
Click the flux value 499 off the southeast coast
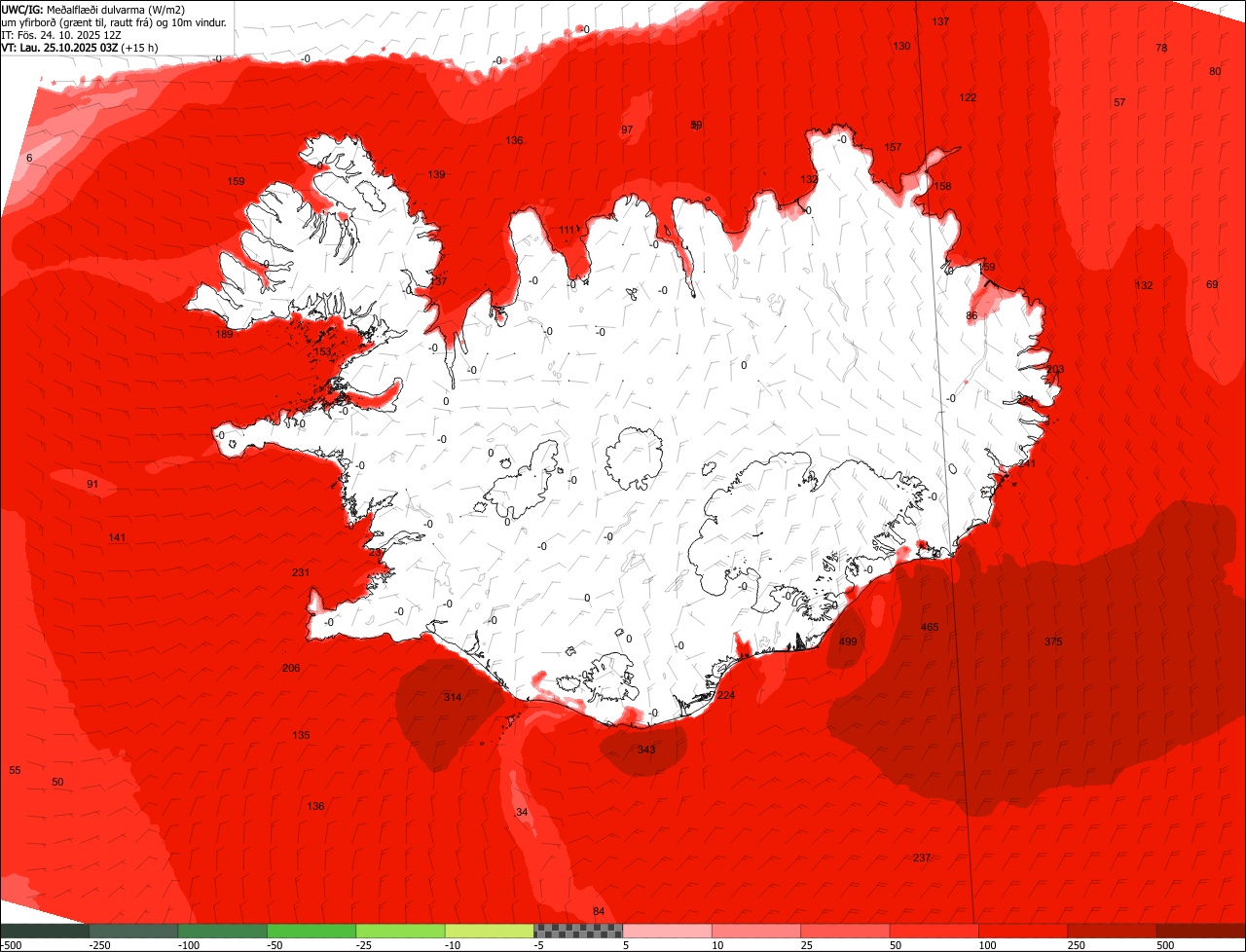click(848, 641)
